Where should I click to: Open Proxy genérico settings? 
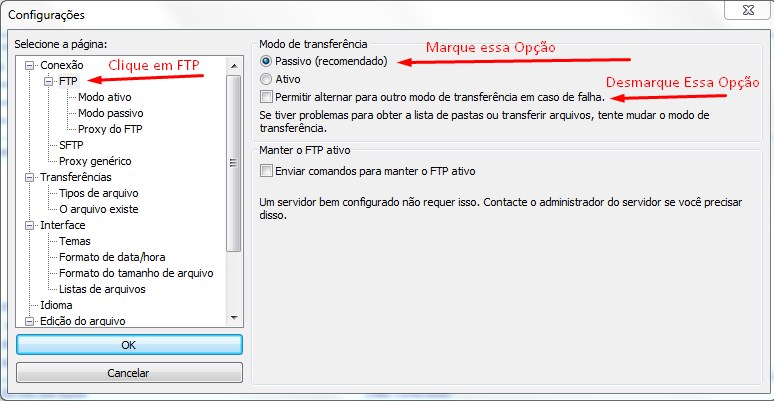[x=95, y=161]
